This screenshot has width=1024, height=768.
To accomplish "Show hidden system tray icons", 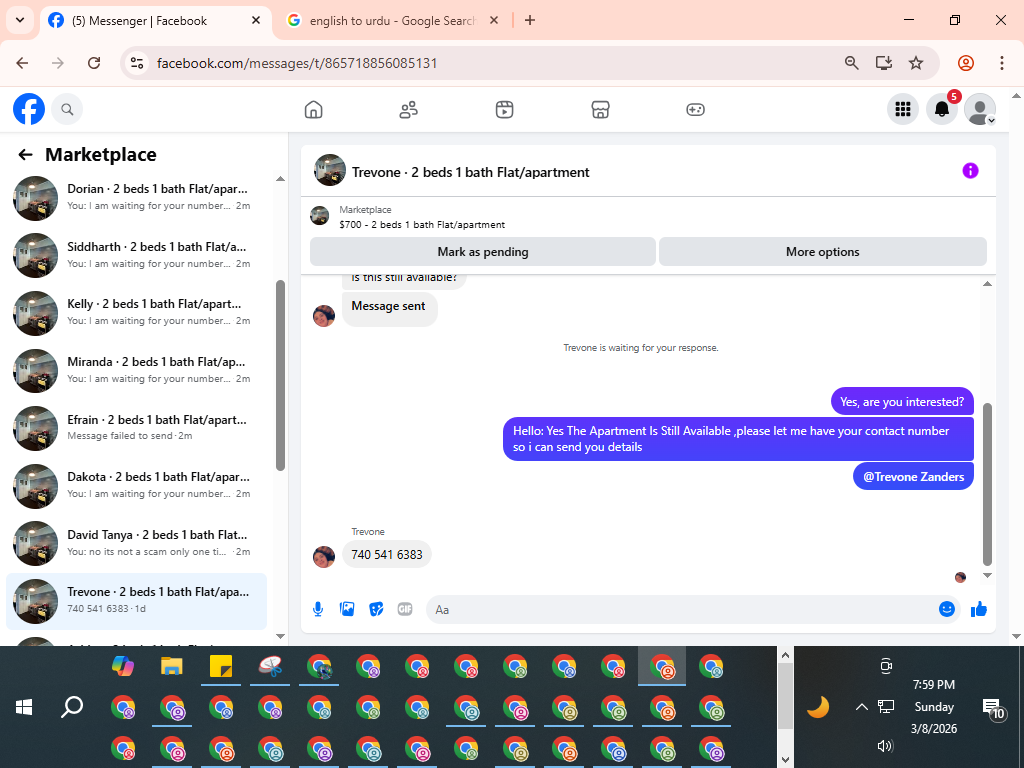I will (x=861, y=707).
